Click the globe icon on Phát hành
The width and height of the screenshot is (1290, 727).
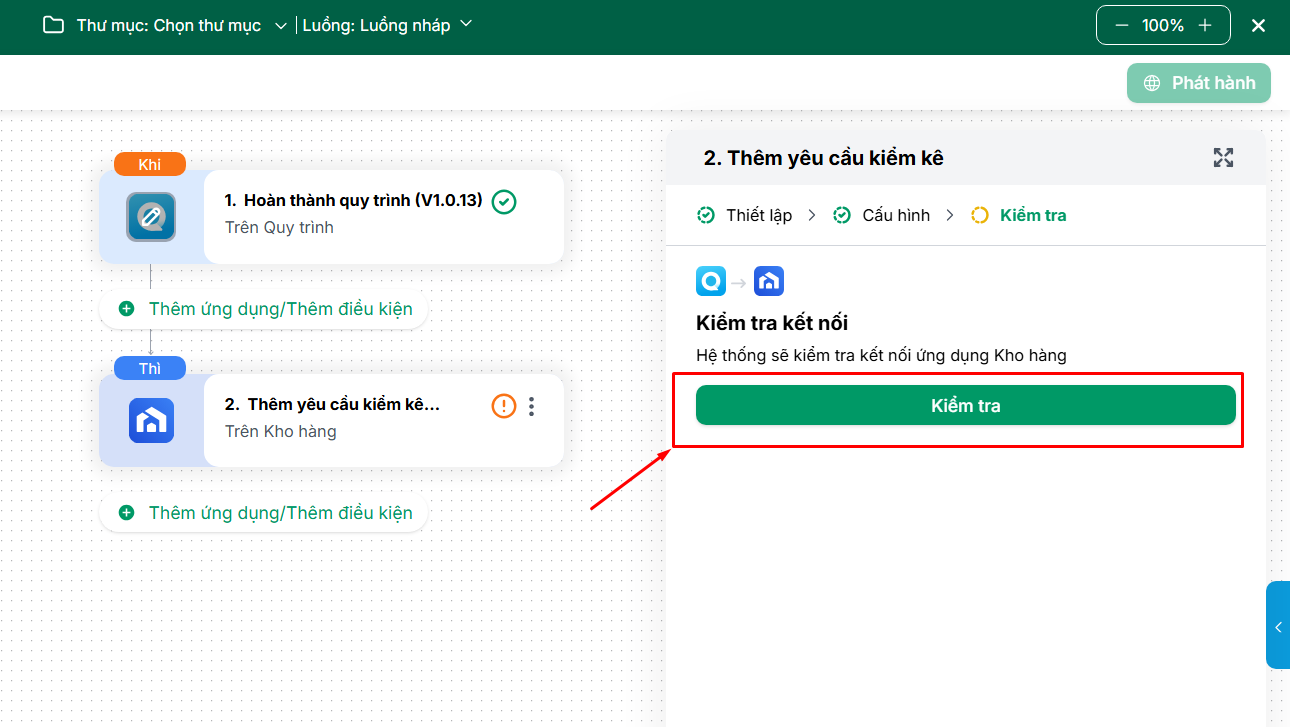click(1153, 83)
